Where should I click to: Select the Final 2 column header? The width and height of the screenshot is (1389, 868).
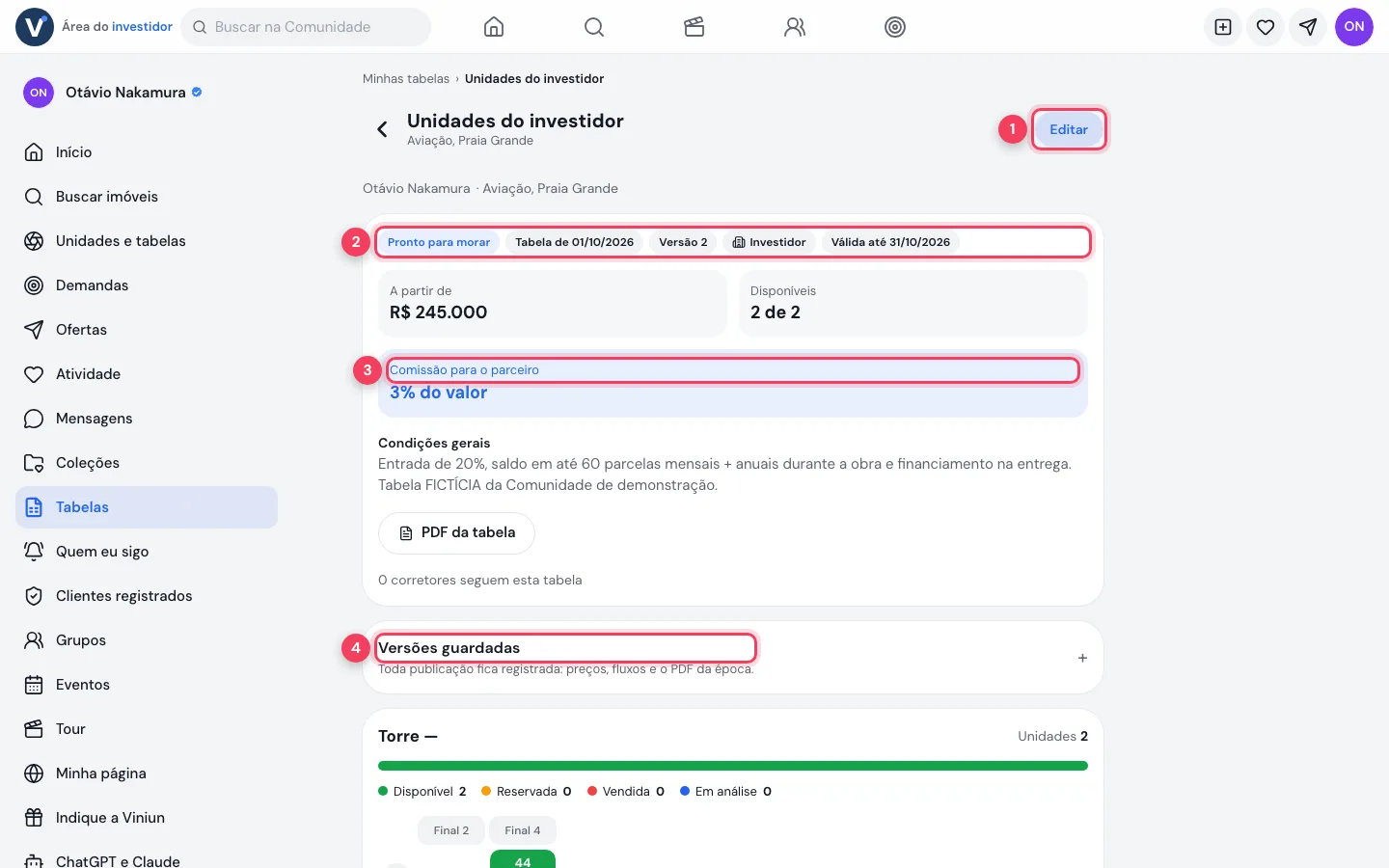pyautogui.click(x=451, y=830)
